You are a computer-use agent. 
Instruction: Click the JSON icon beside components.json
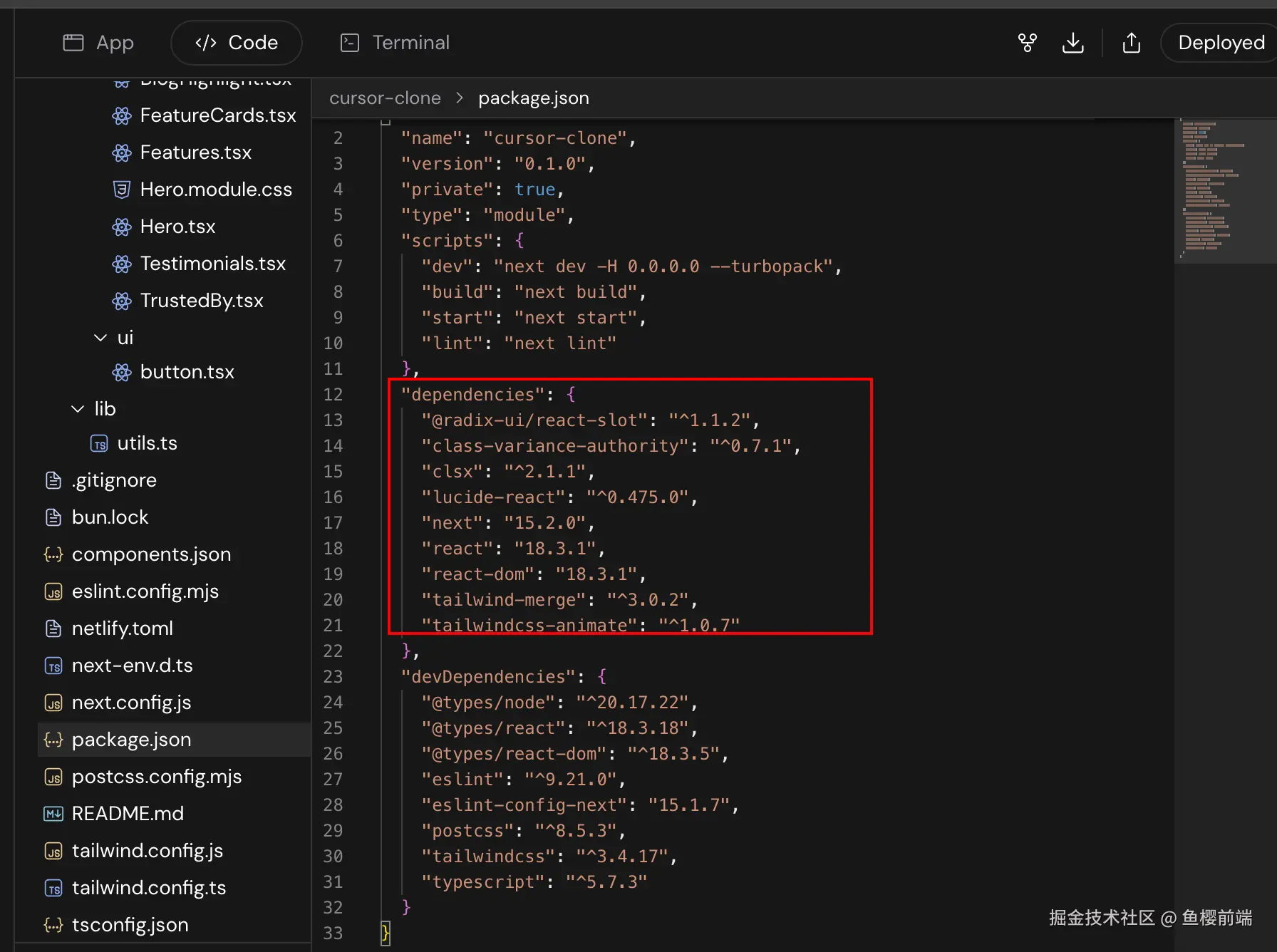pyautogui.click(x=53, y=554)
